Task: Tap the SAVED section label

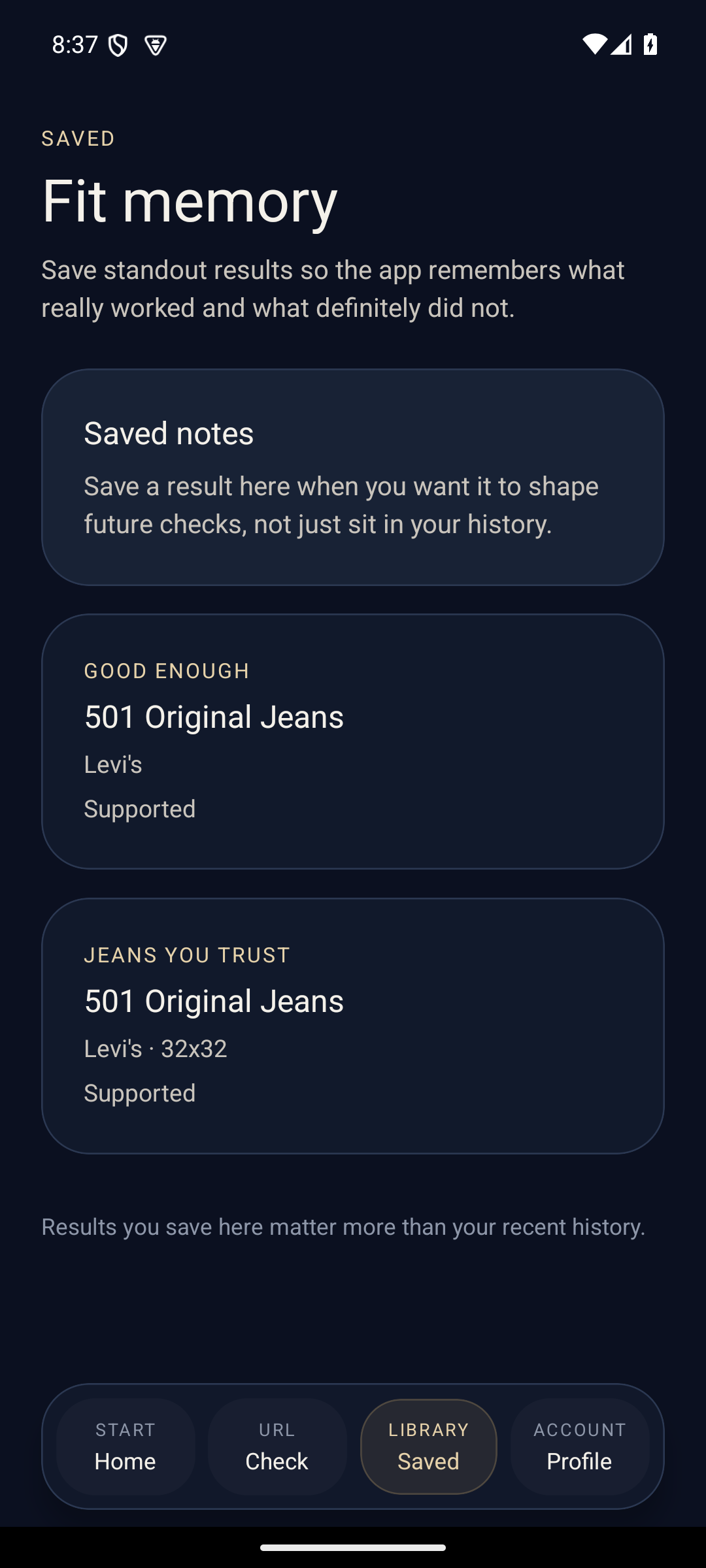Action: click(78, 139)
